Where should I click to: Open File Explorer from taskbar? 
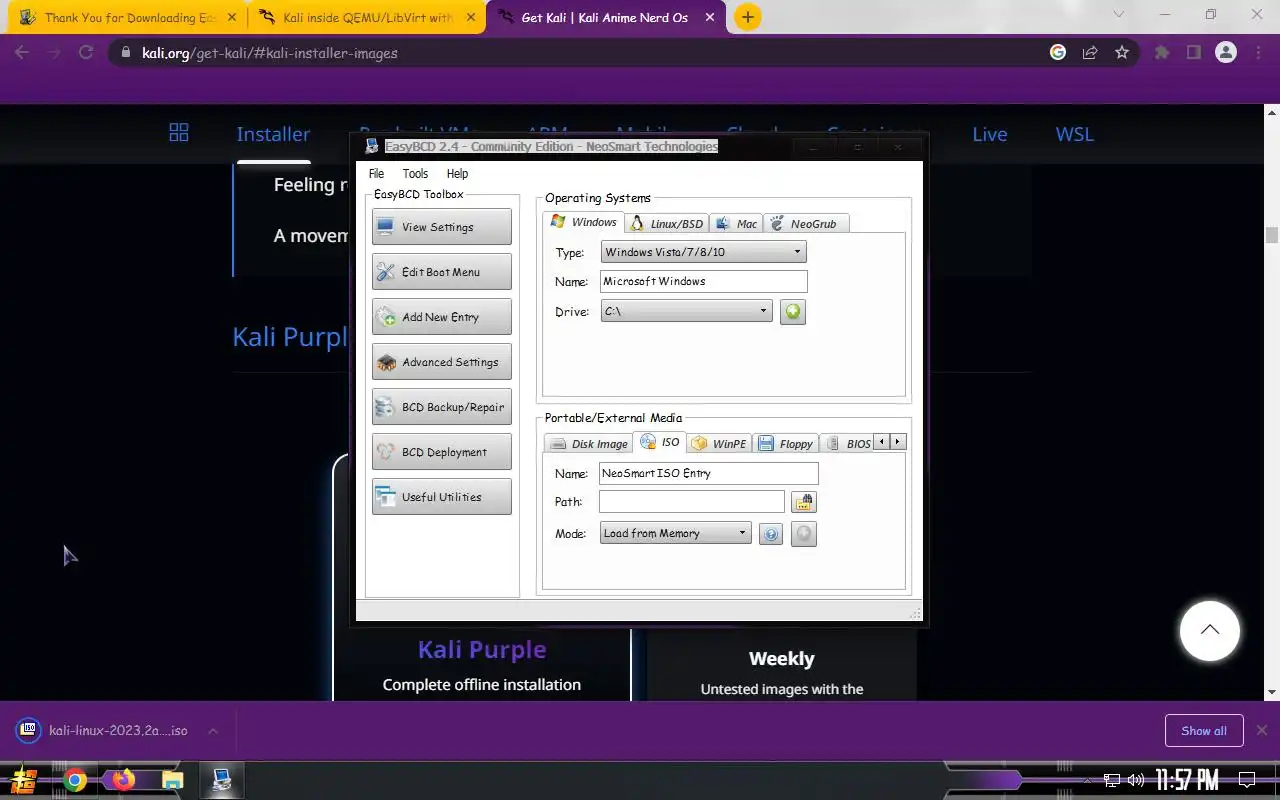pos(172,780)
